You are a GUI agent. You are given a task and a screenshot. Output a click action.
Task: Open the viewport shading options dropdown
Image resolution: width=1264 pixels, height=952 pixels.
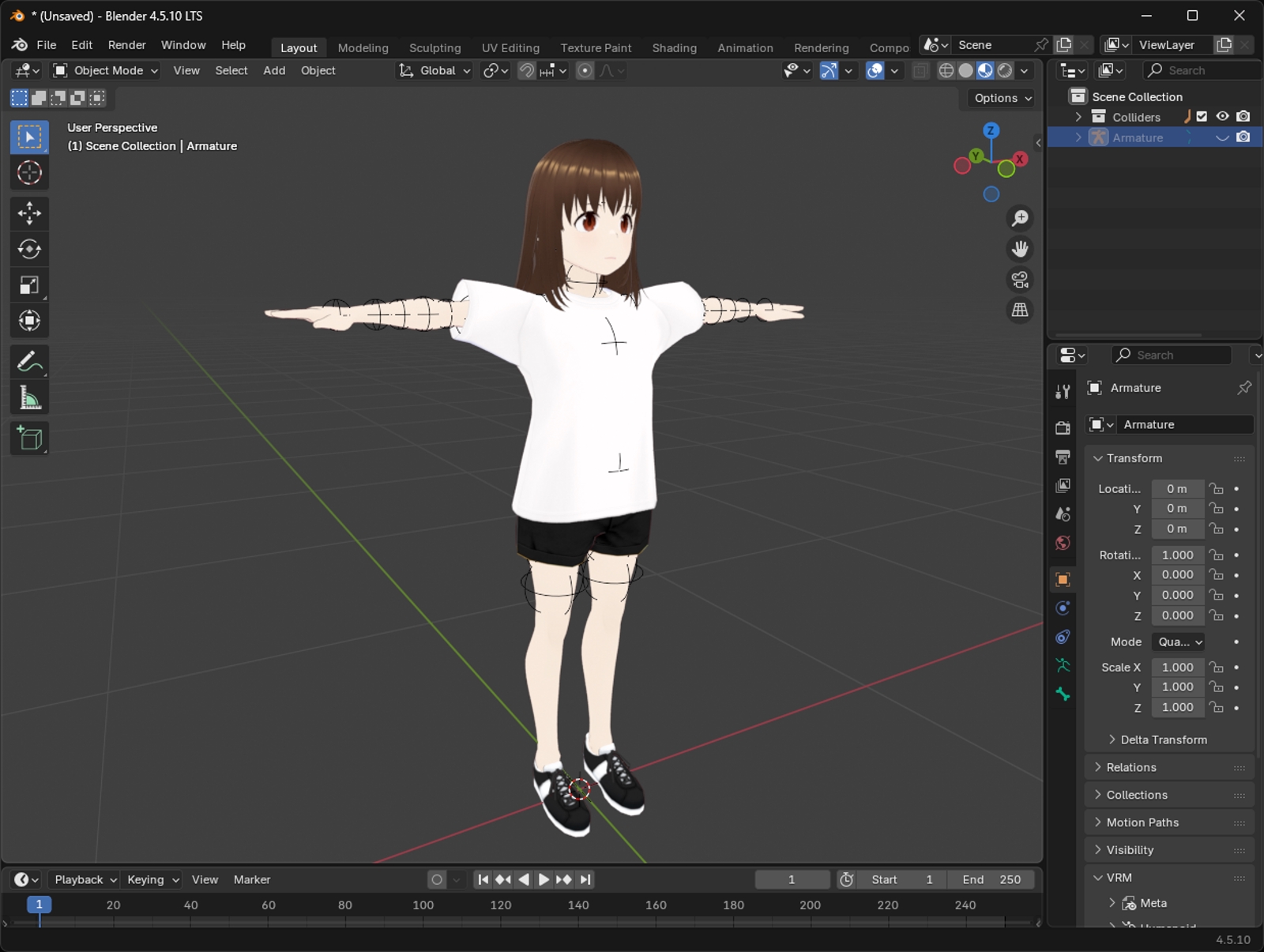[1024, 71]
